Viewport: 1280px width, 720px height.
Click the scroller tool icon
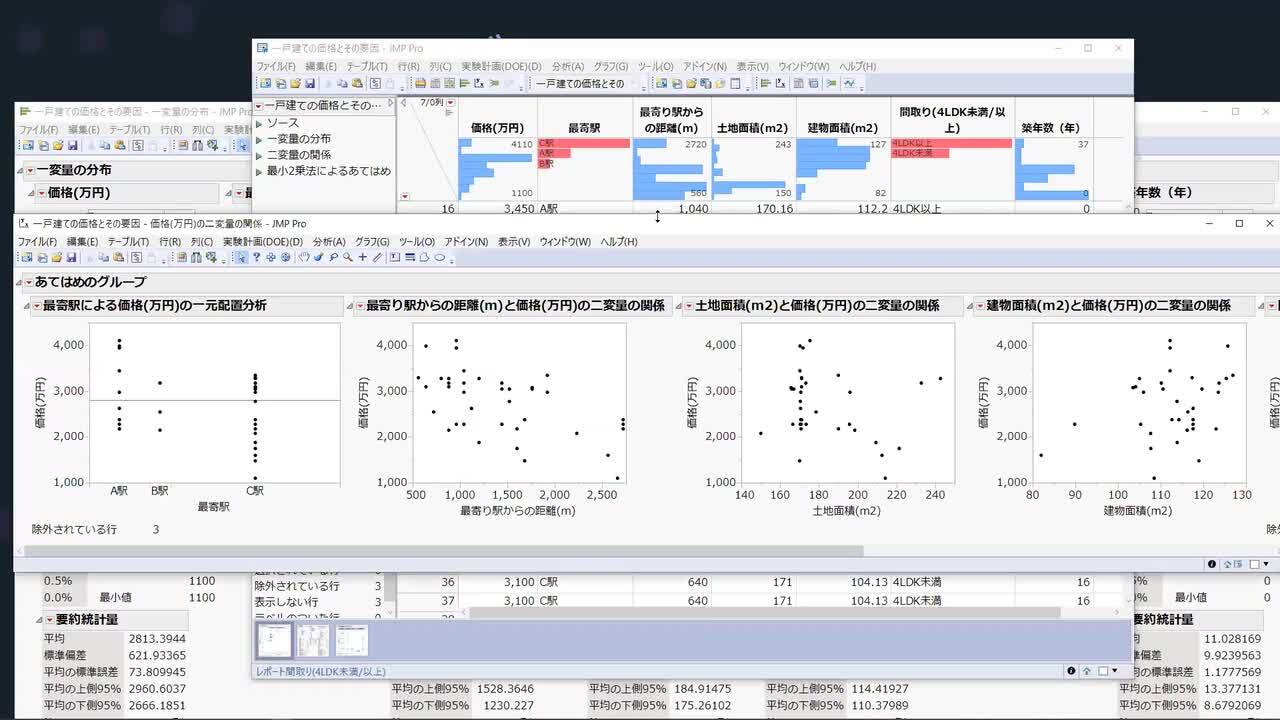(286, 257)
